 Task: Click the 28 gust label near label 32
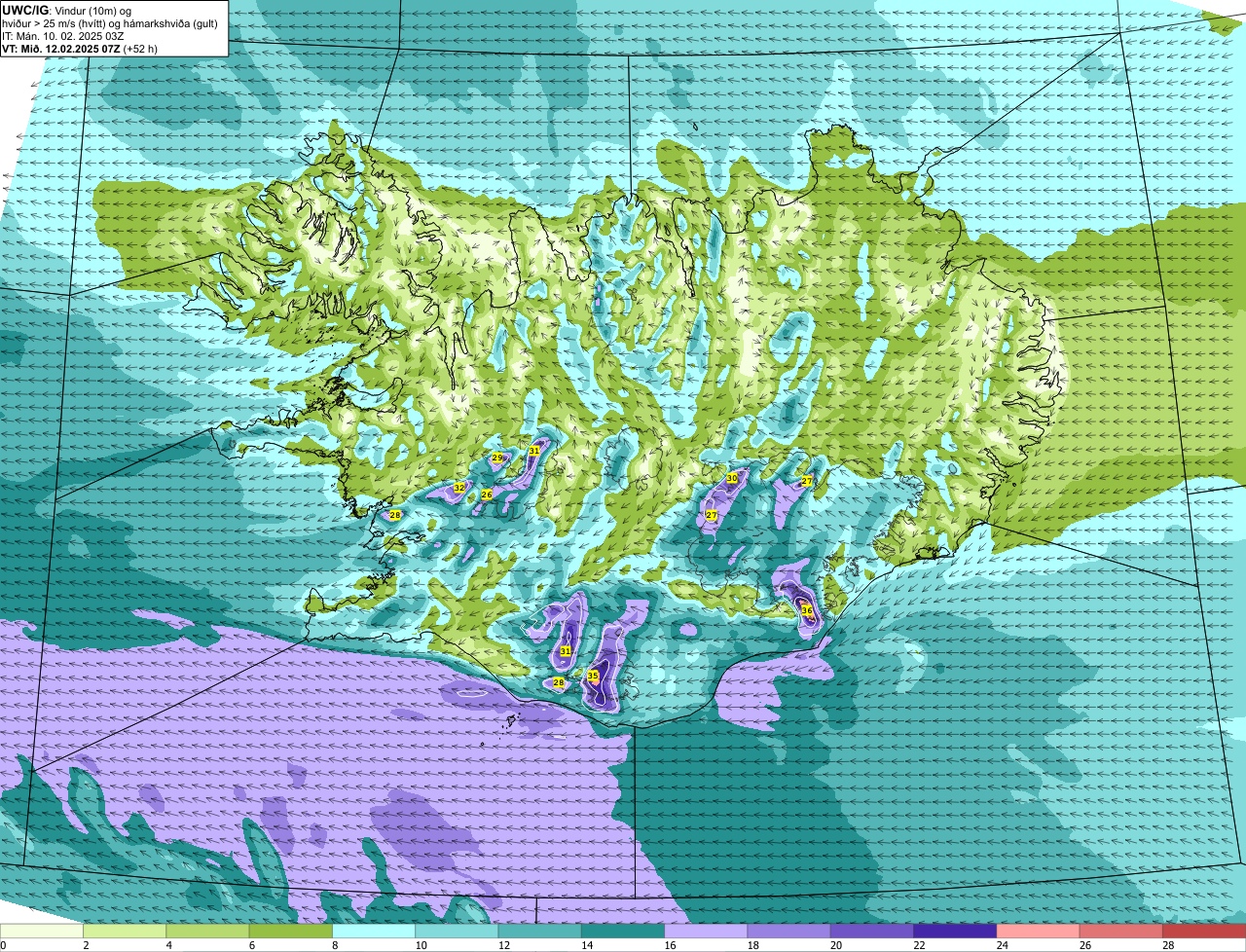coord(395,515)
